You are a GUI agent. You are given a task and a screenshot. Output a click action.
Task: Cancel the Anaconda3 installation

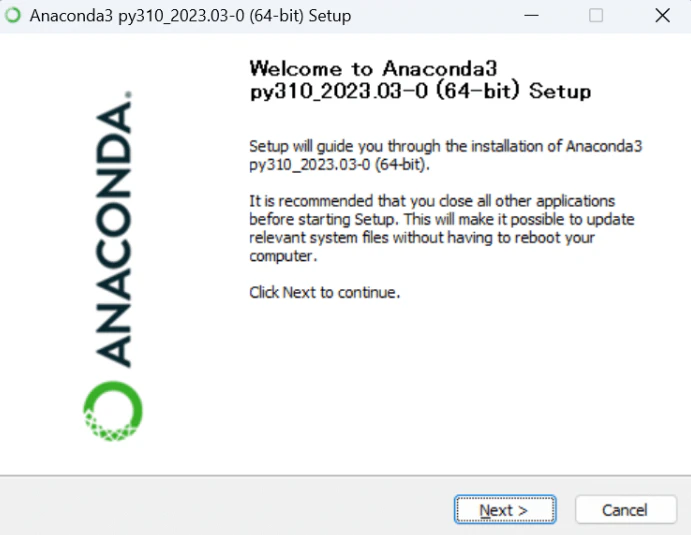coord(625,510)
